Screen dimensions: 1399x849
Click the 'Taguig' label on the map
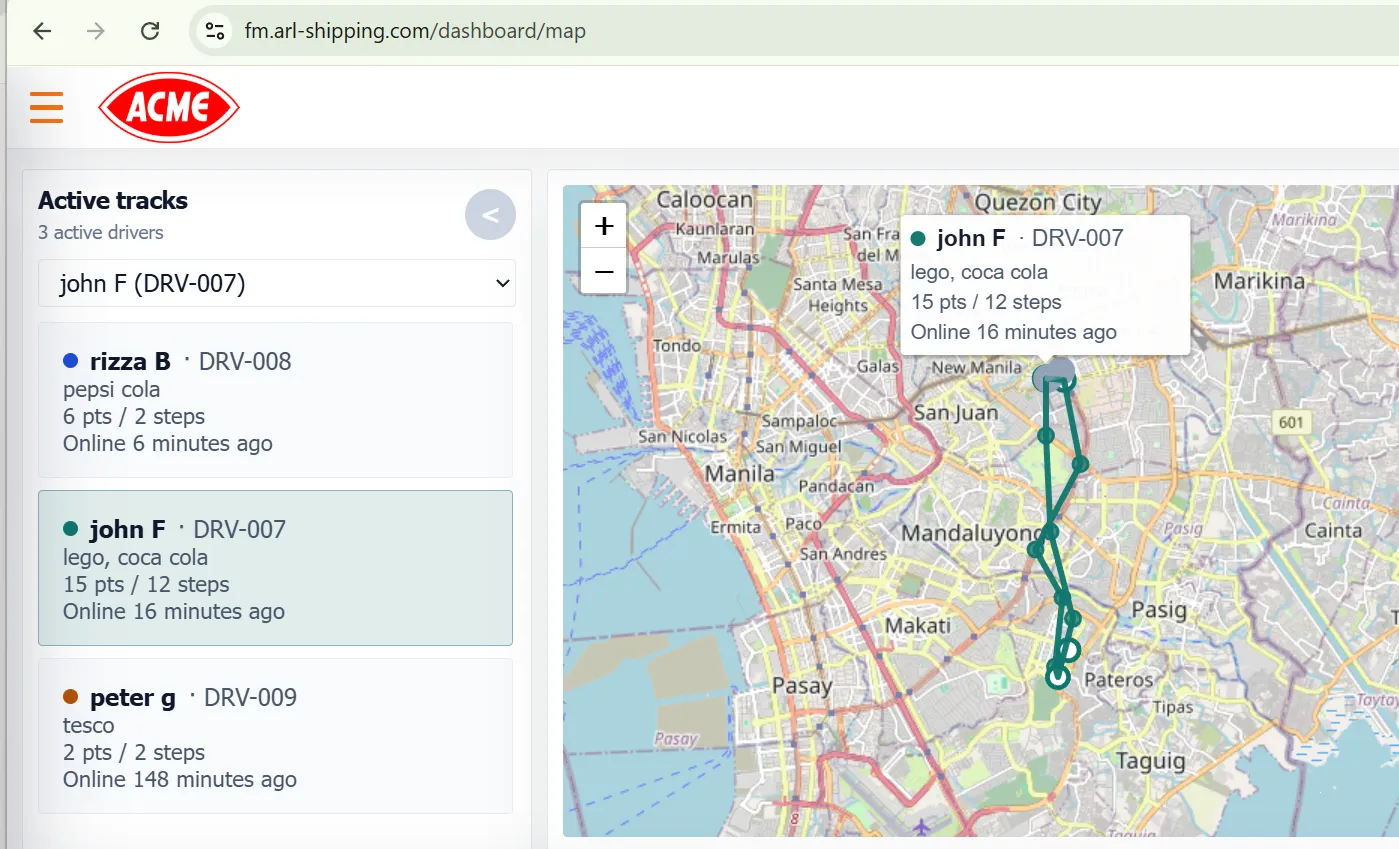click(x=1150, y=762)
